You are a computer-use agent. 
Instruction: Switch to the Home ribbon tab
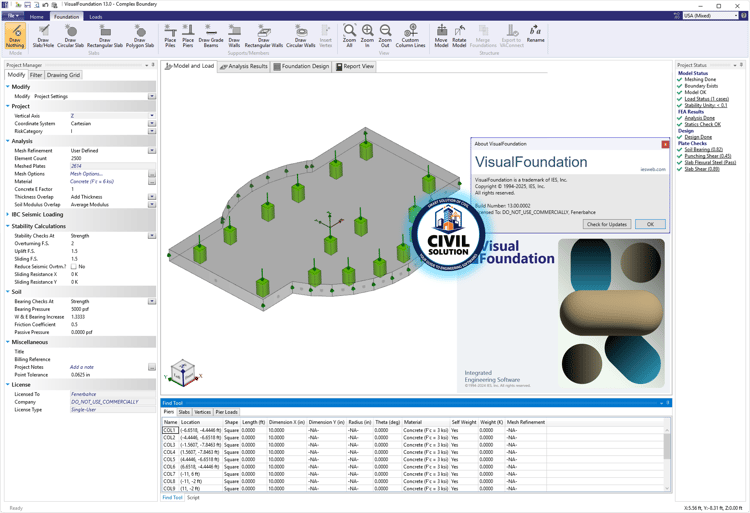[36, 17]
